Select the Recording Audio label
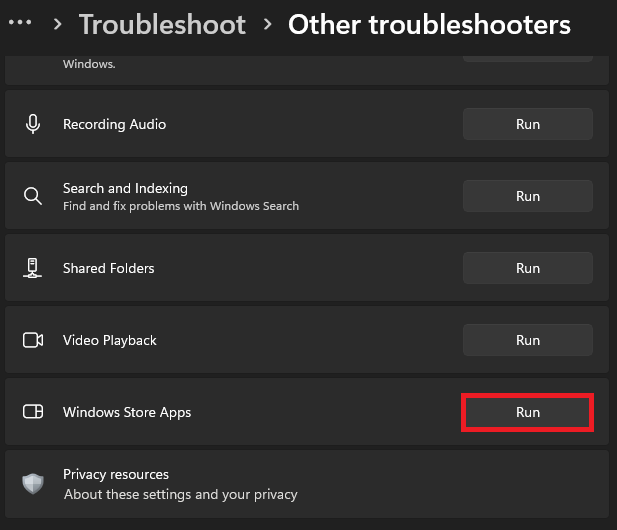617x530 pixels. [114, 124]
